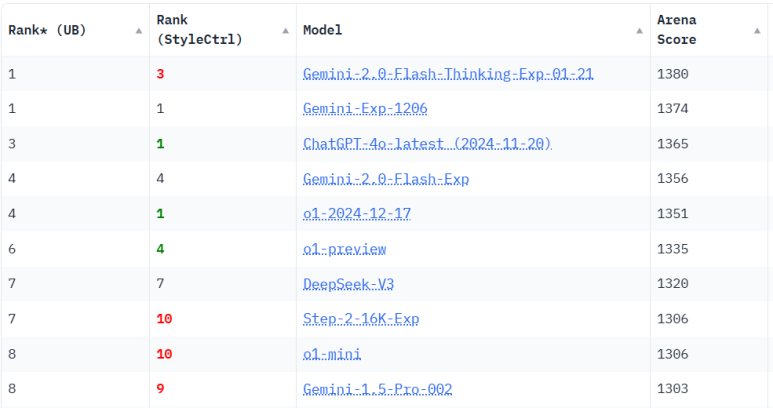Click UB rank 8 in Gemini-1.5-Pro-002 row

12,389
